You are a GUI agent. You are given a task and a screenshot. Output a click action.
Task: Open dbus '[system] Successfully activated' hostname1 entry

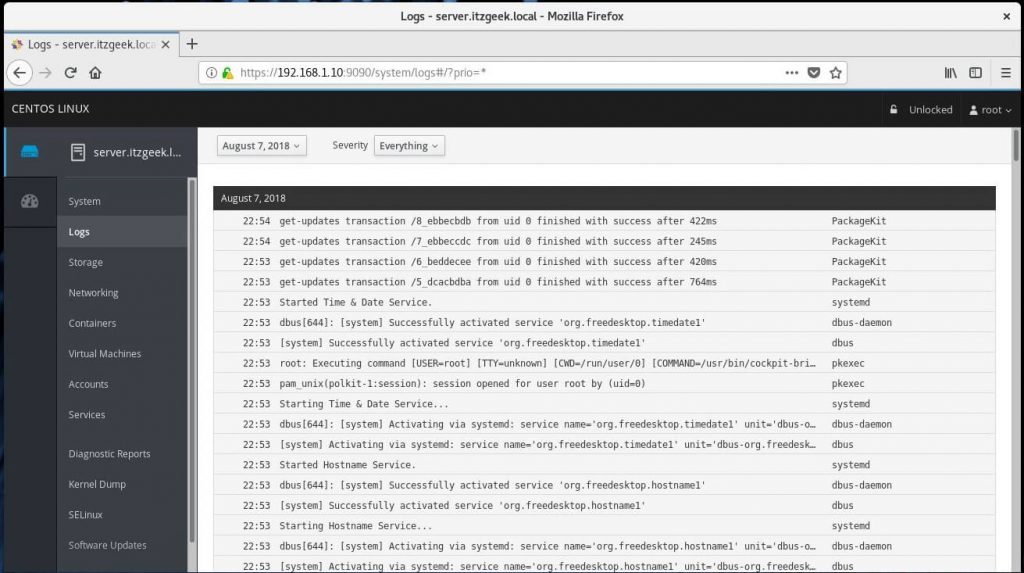pos(604,505)
